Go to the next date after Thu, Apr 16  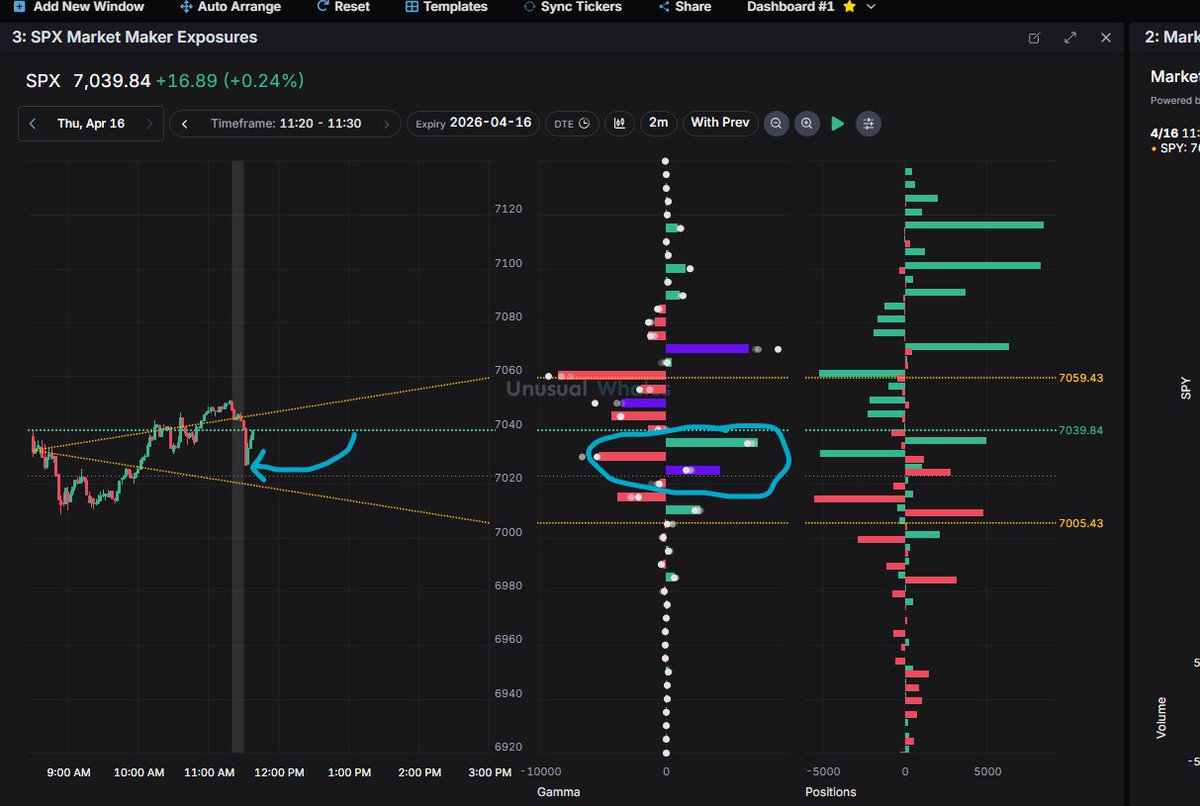tap(149, 124)
